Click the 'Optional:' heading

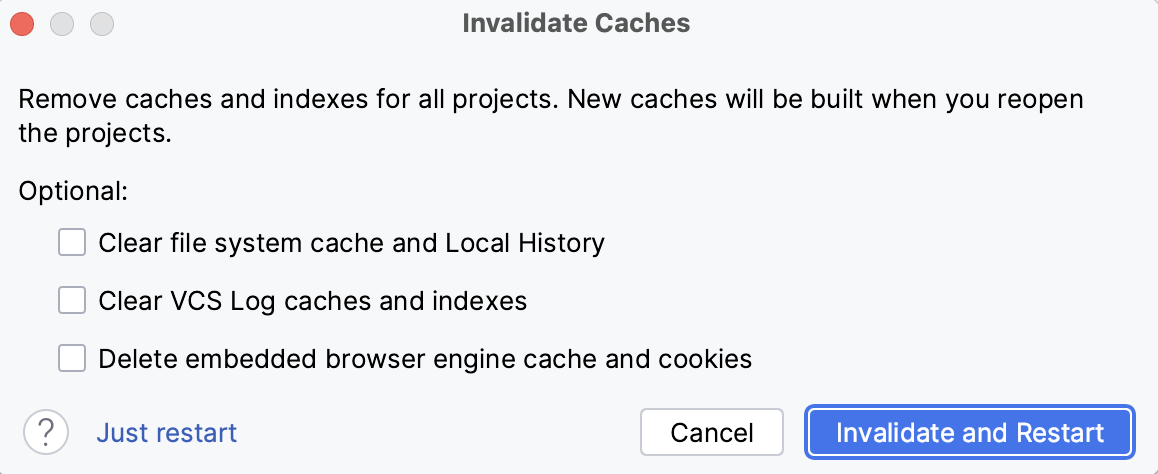tap(73, 191)
